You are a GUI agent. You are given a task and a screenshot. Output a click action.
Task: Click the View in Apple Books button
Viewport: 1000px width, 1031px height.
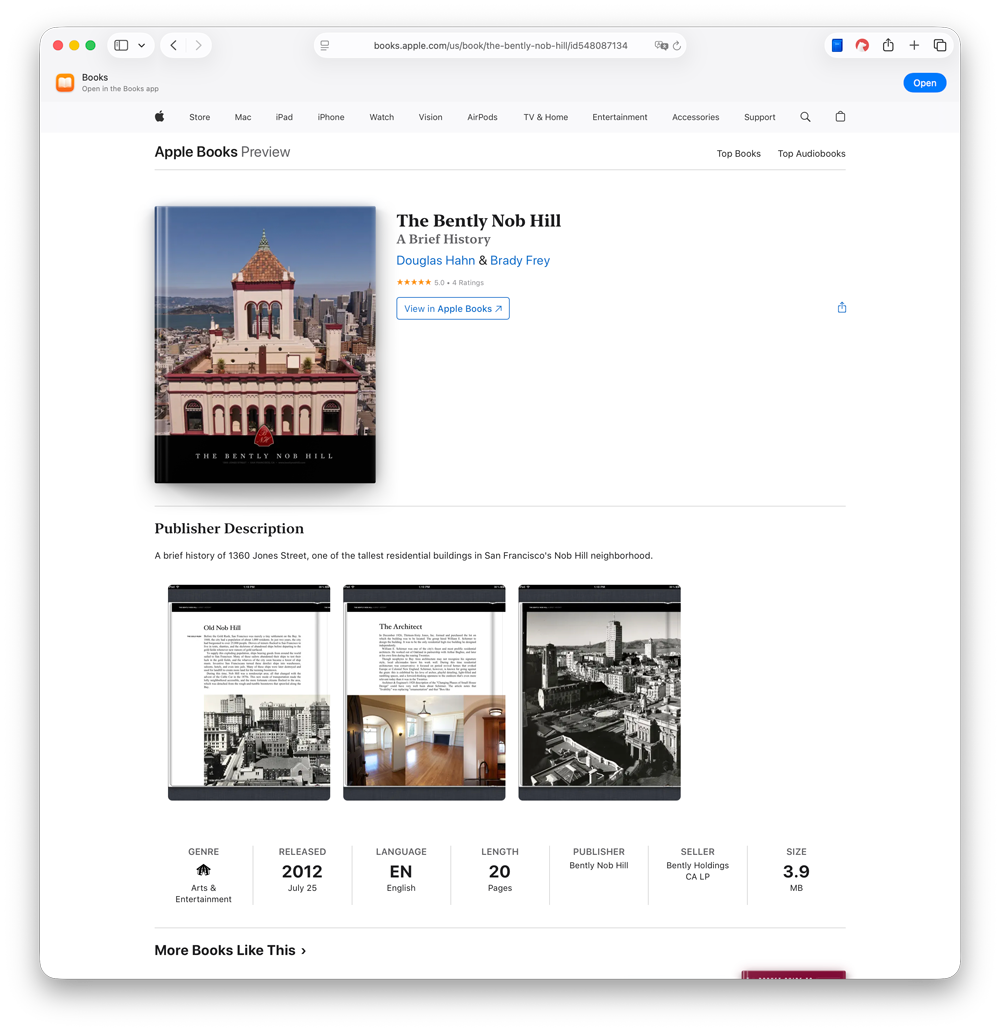click(x=453, y=309)
